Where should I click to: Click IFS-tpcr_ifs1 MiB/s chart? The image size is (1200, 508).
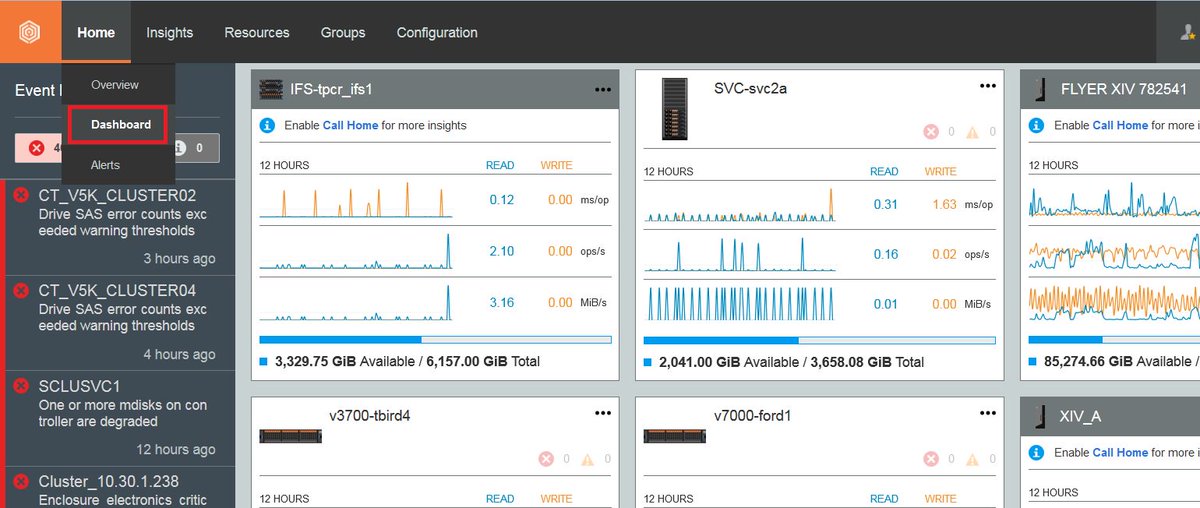pyautogui.click(x=356, y=303)
